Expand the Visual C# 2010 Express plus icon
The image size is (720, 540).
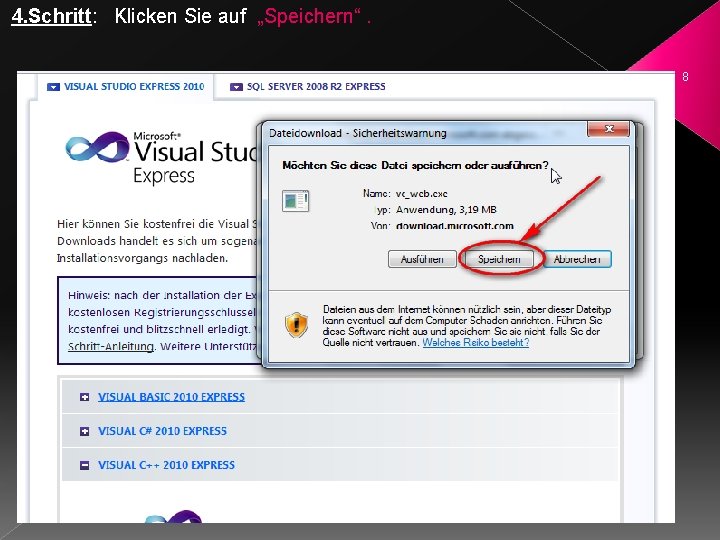coord(84,431)
